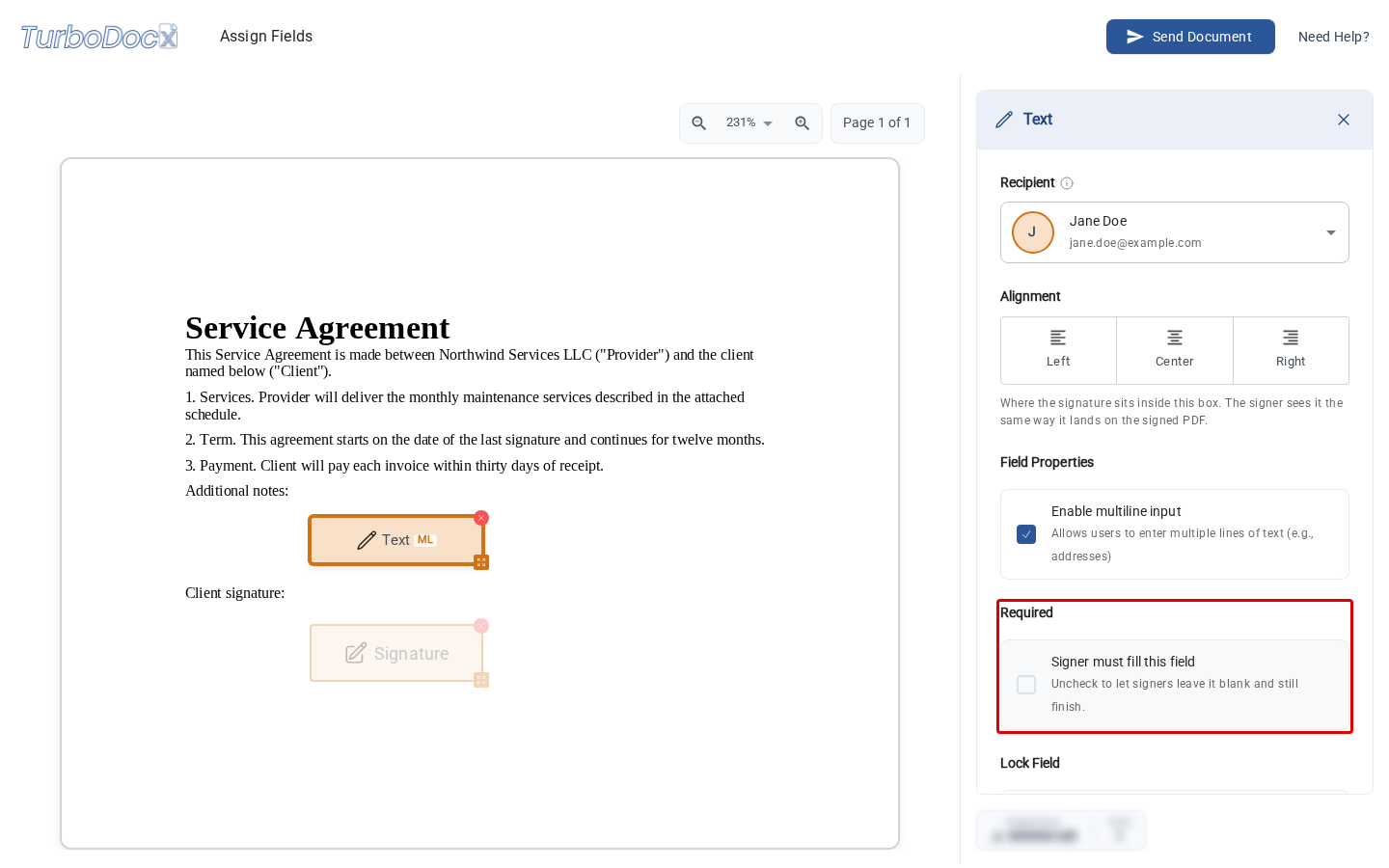Screen dimensions: 1389x868
Task: Select the Signature field on the document
Action: [396, 653]
